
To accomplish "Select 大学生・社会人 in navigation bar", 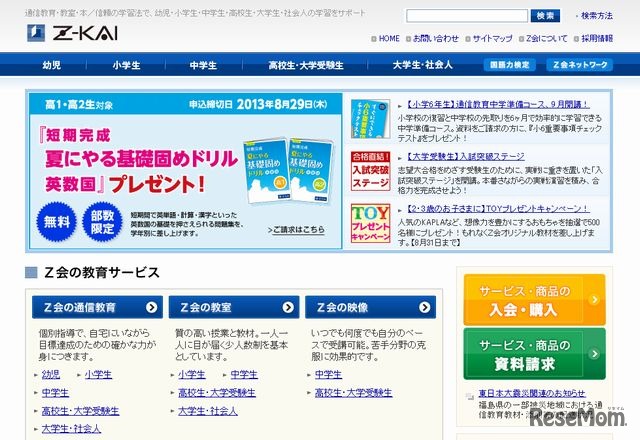I will (422, 65).
